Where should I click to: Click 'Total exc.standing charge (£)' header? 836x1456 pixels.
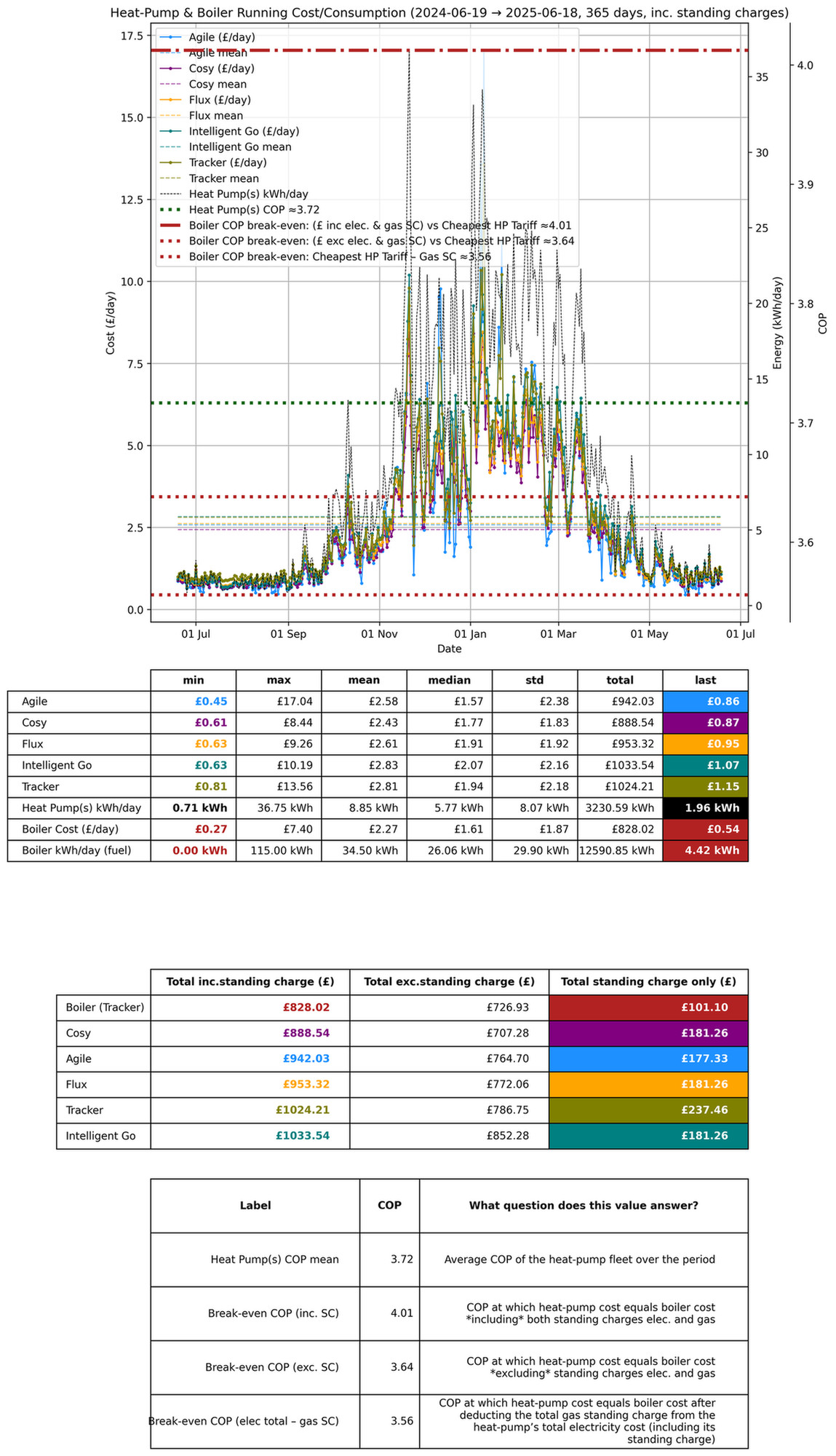450,981
